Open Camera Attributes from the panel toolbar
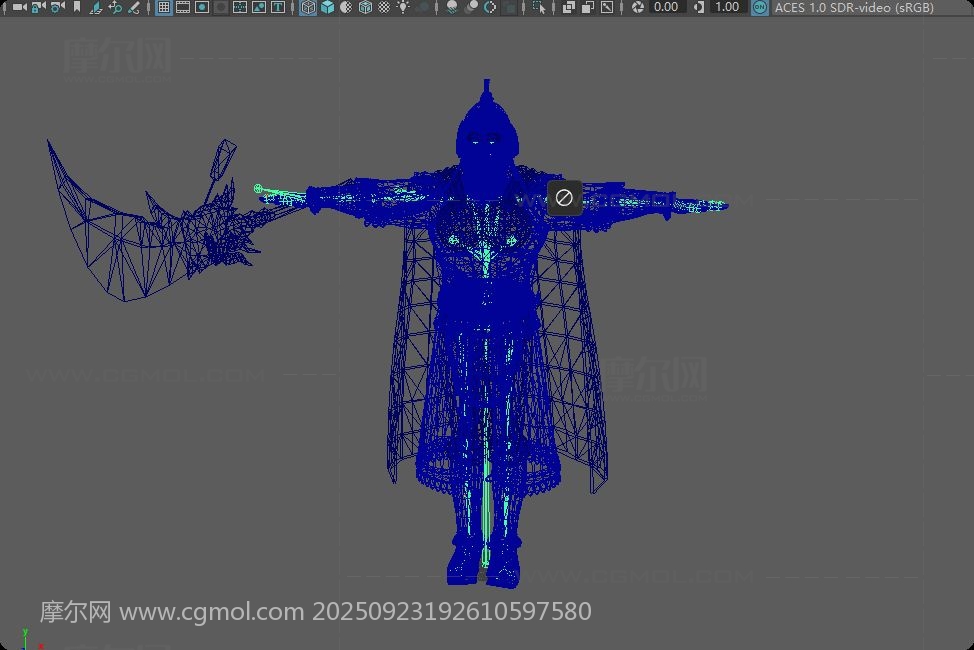This screenshot has width=974, height=650. pyautogui.click(x=57, y=7)
